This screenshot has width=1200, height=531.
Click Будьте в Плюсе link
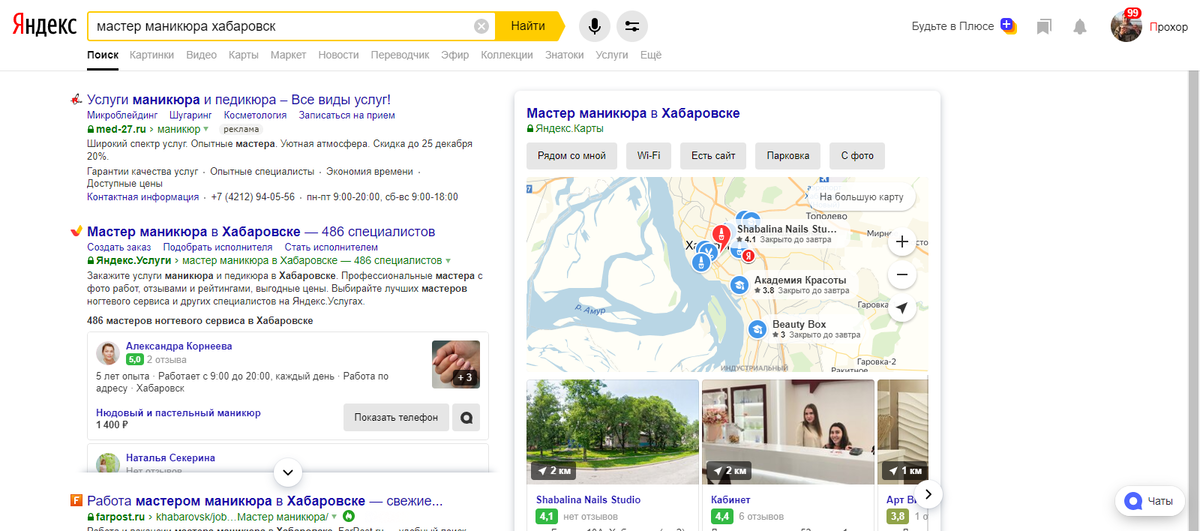pyautogui.click(x=953, y=27)
